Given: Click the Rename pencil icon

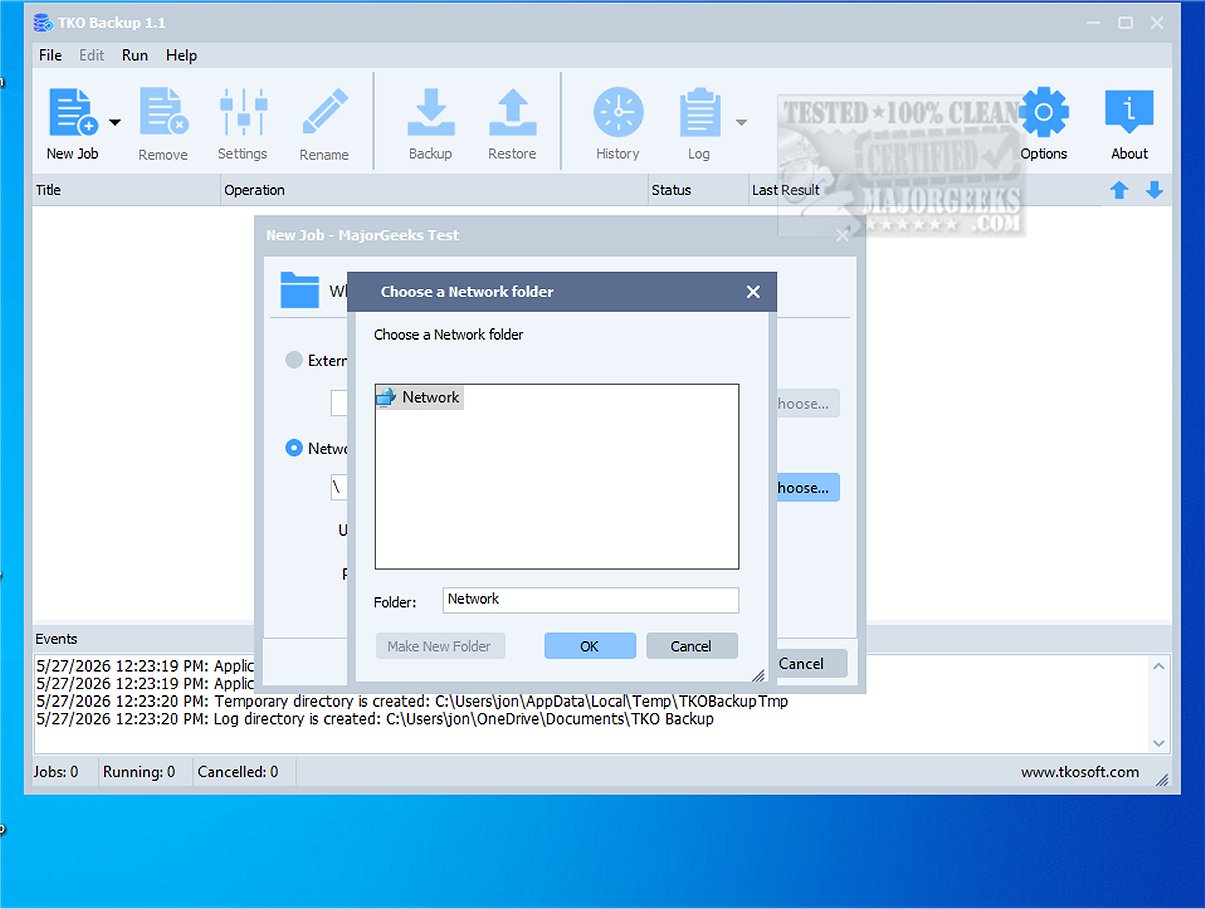Looking at the screenshot, I should click(324, 112).
